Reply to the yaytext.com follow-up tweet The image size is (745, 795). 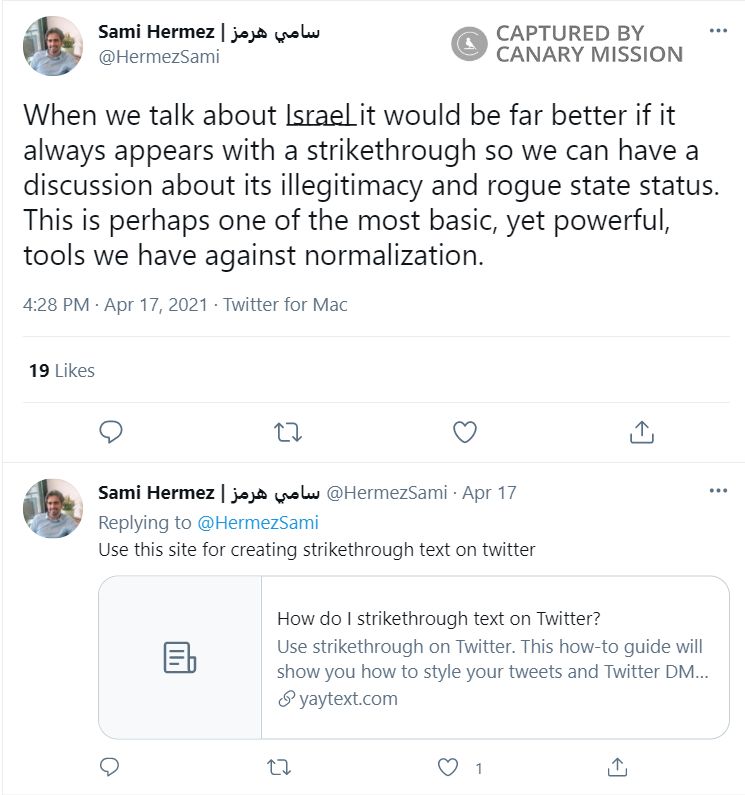pos(111,767)
